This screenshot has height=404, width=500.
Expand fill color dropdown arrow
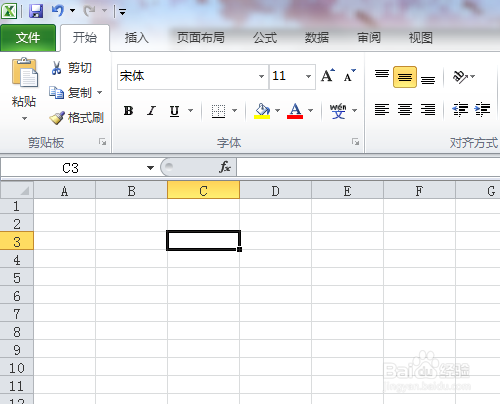tap(277, 110)
